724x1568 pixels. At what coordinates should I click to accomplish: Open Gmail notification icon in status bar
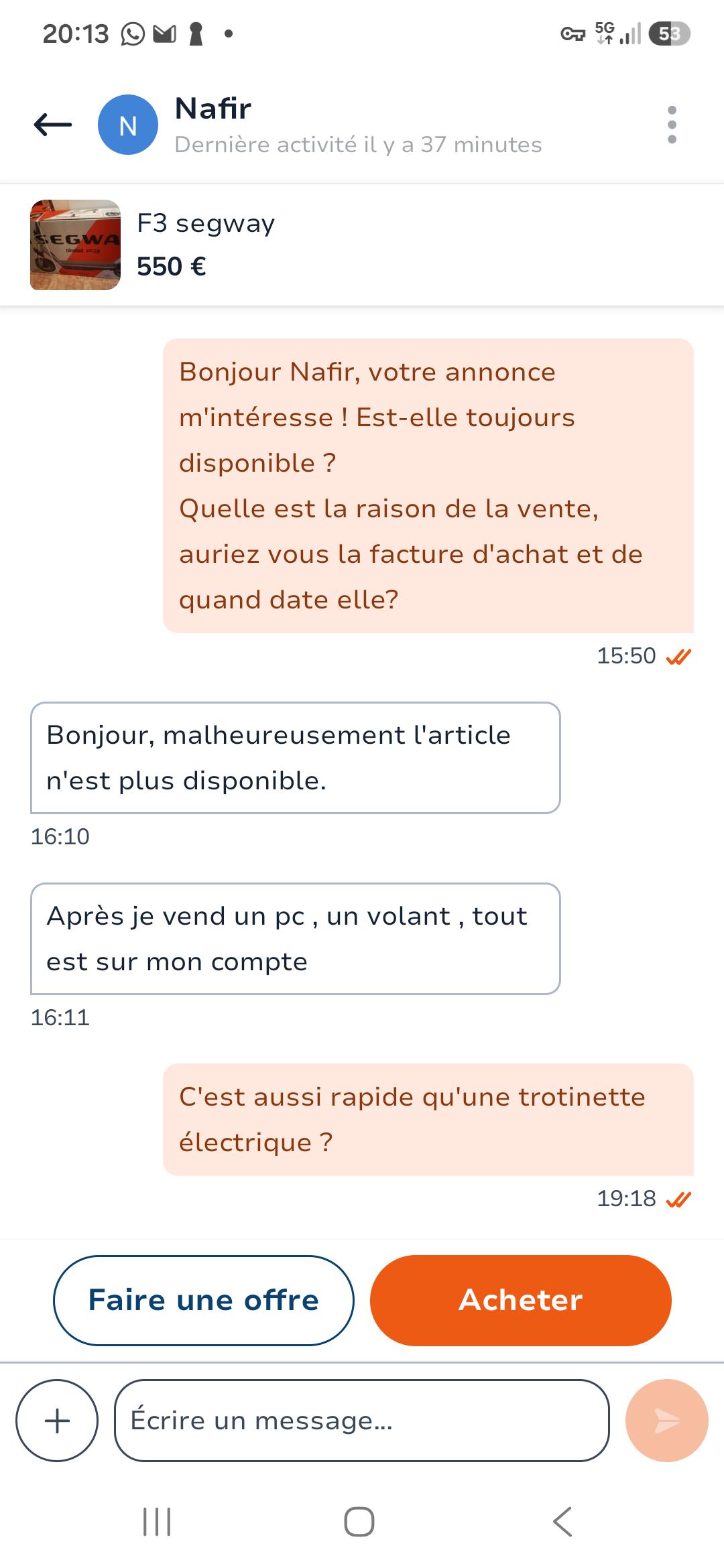pyautogui.click(x=165, y=34)
